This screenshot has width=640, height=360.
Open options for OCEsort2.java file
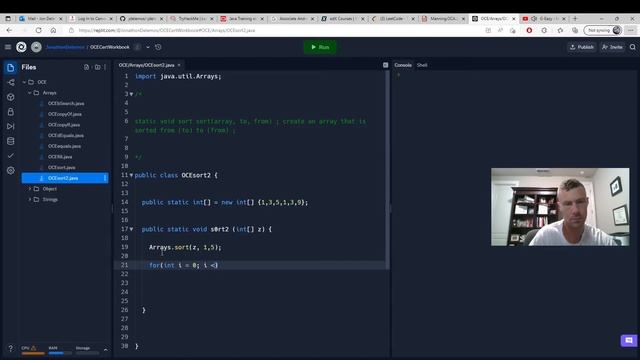[x=105, y=178]
